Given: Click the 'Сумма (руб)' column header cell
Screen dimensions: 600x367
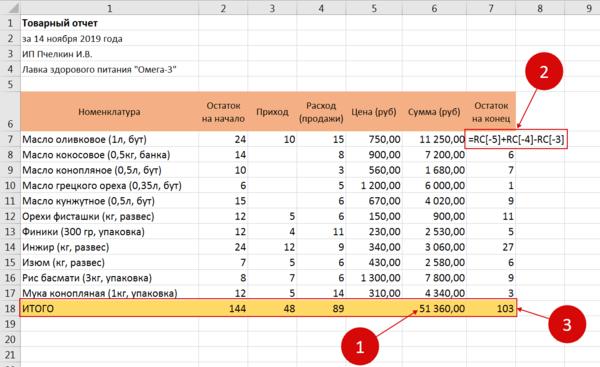Looking at the screenshot, I should [434, 112].
